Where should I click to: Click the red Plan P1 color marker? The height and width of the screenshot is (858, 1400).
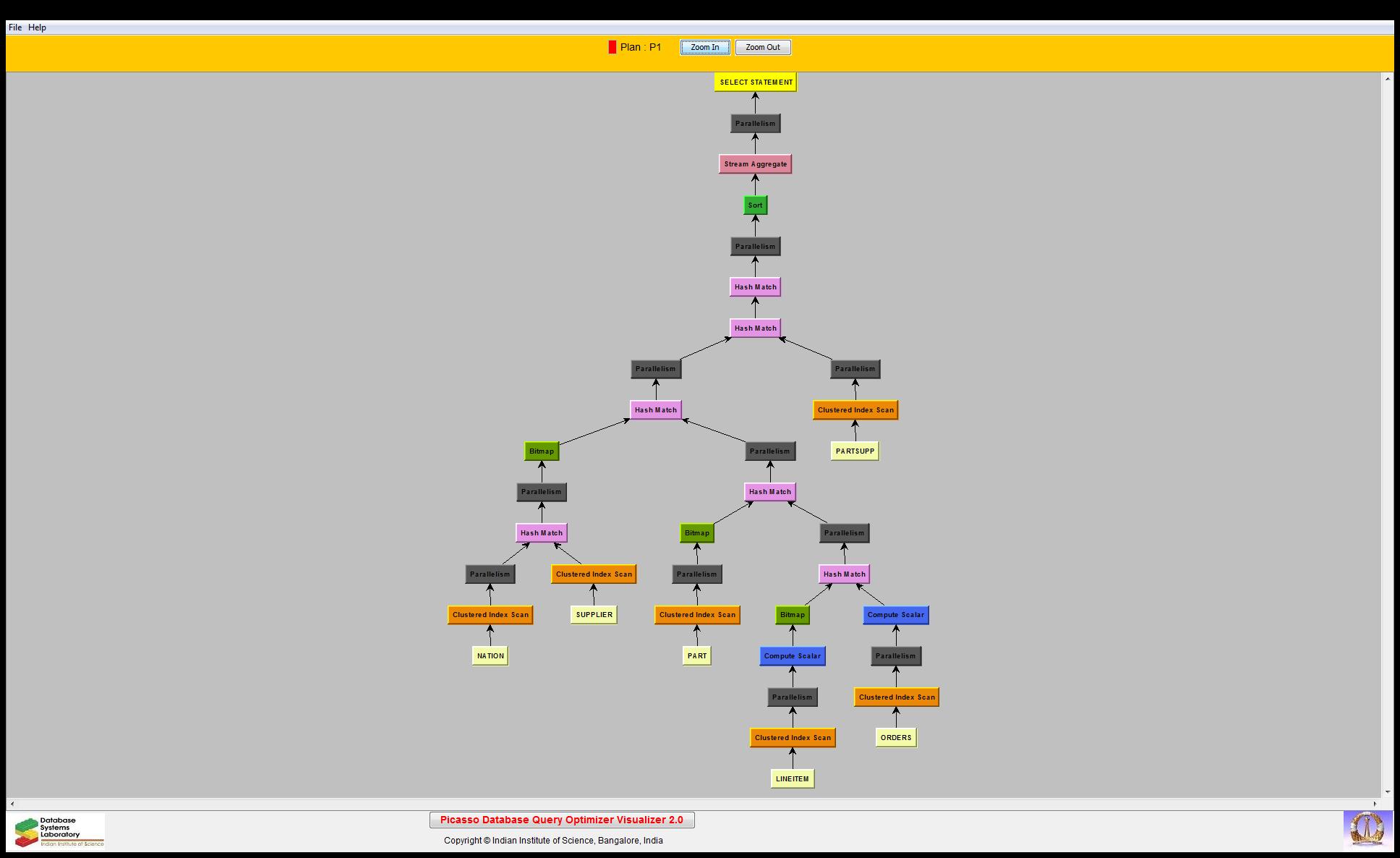pyautogui.click(x=612, y=48)
